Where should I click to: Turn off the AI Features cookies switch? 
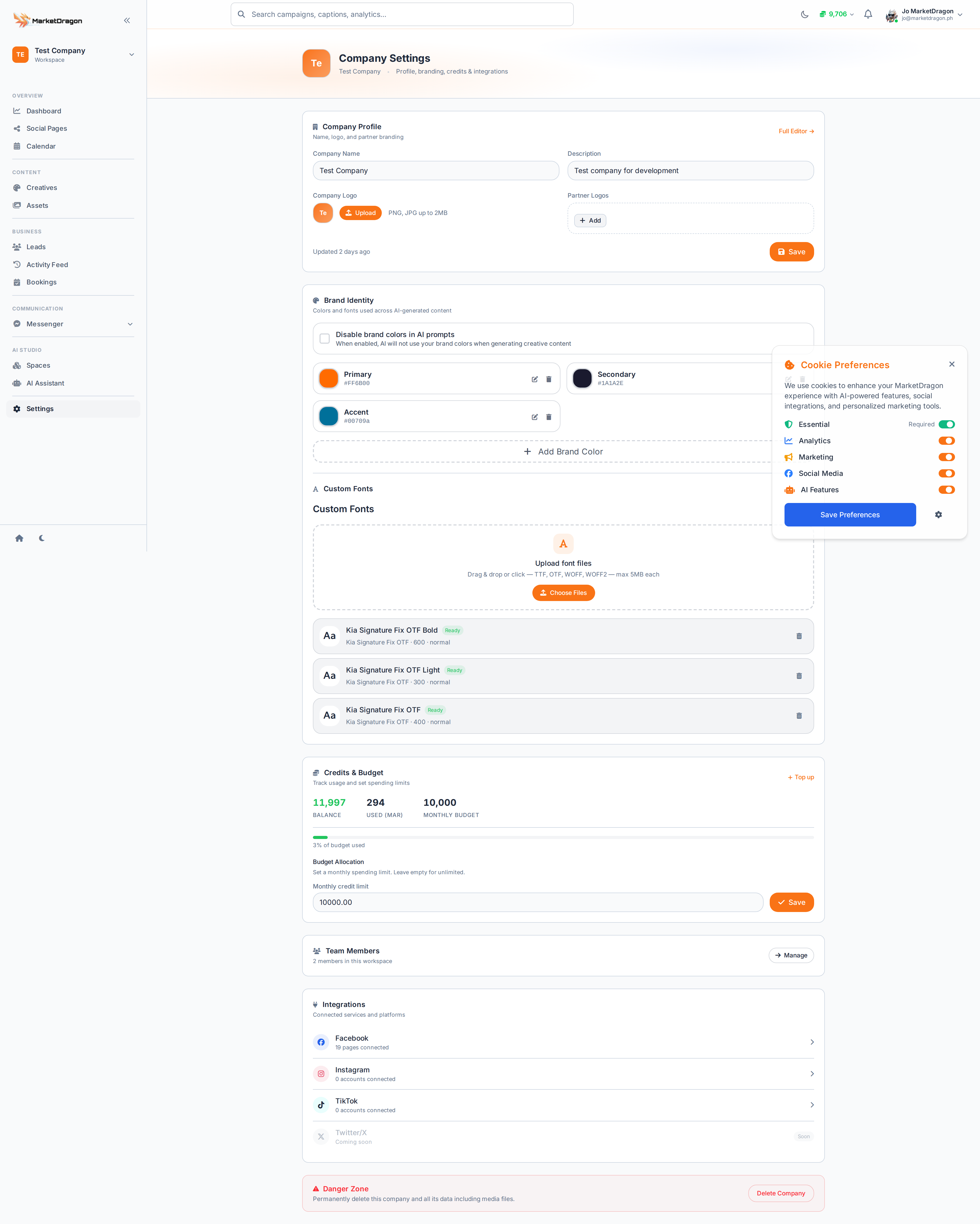pos(947,490)
